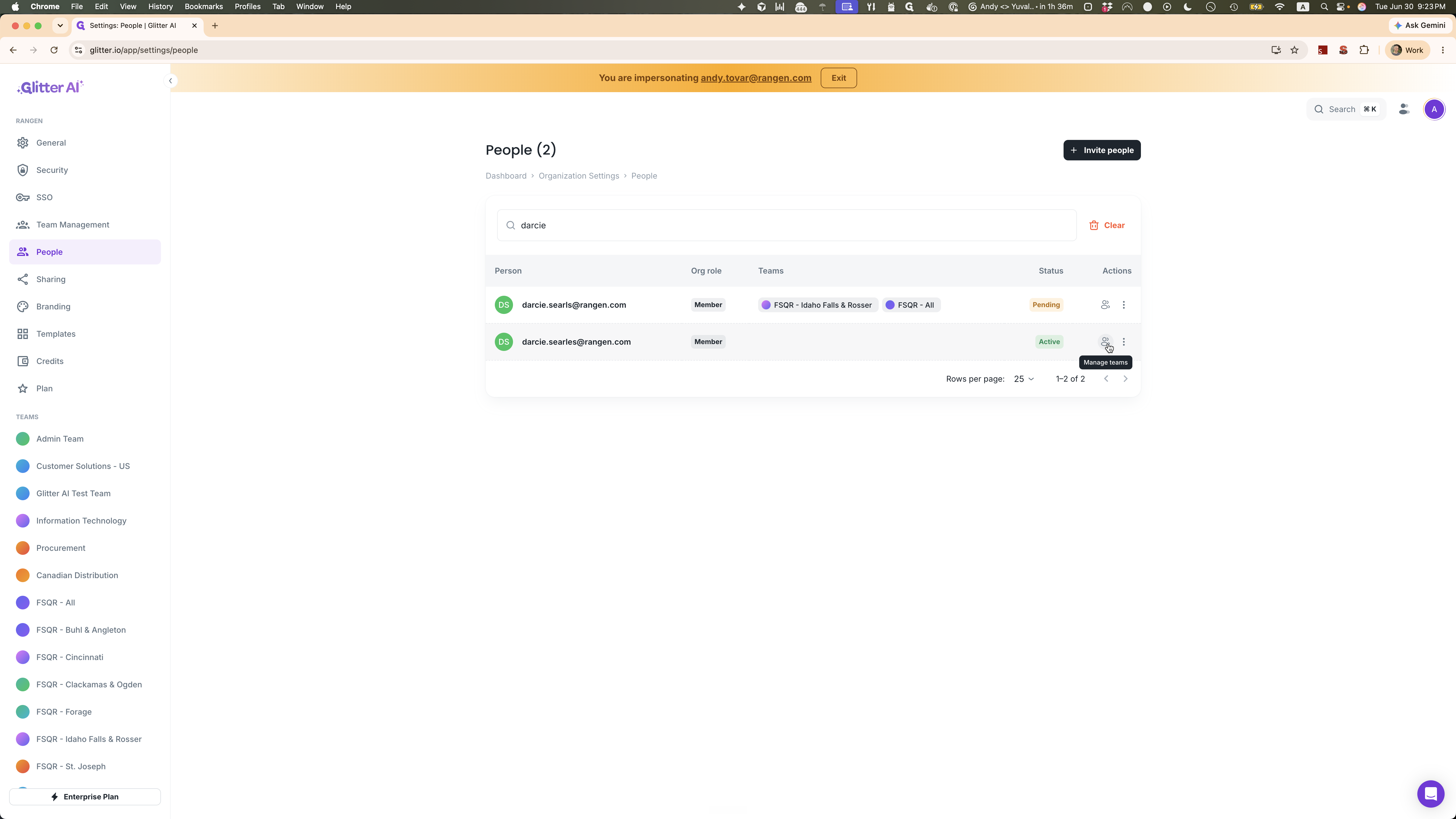Go to previous page of results
1456x819 pixels.
pos(1106,379)
